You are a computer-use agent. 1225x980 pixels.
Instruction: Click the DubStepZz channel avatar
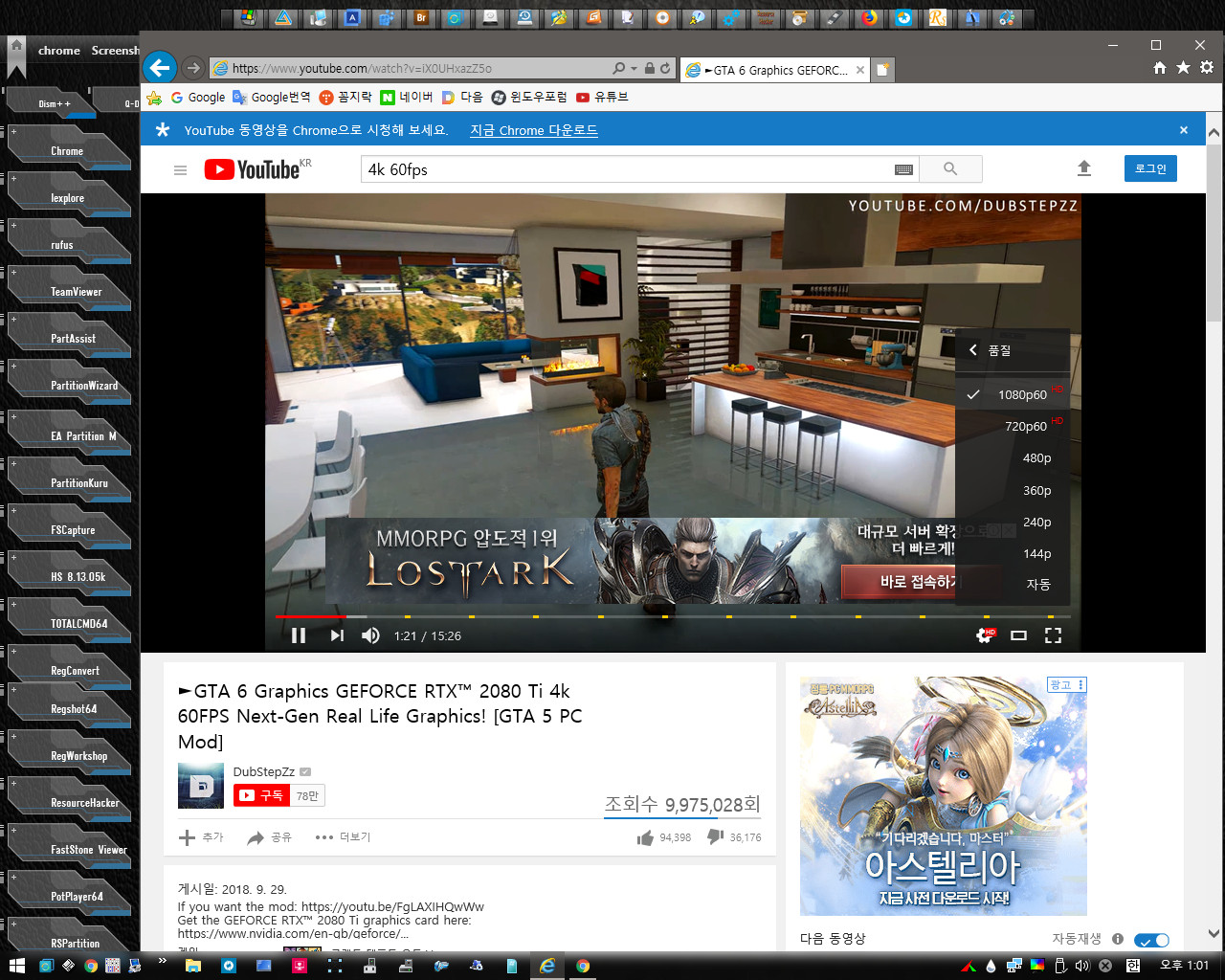[x=201, y=786]
